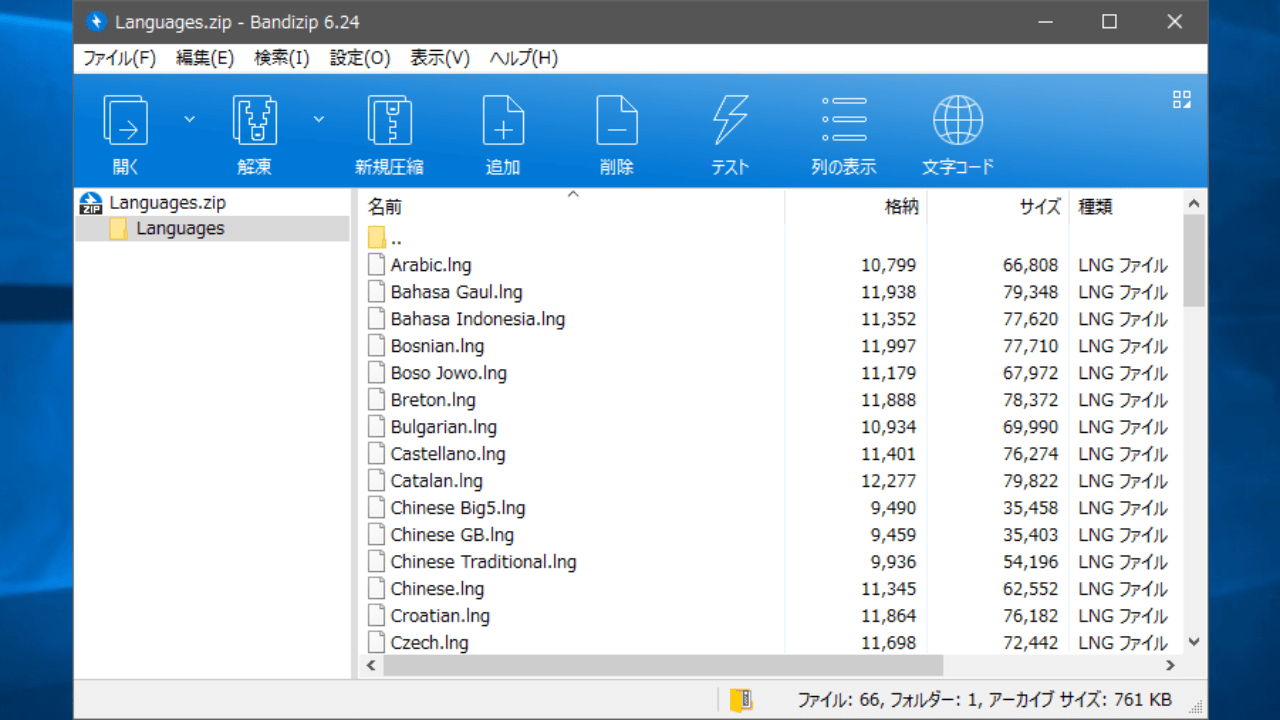This screenshot has height=720, width=1280.
Task: Click the vertical scrollbar down arrow
Action: (1193, 642)
